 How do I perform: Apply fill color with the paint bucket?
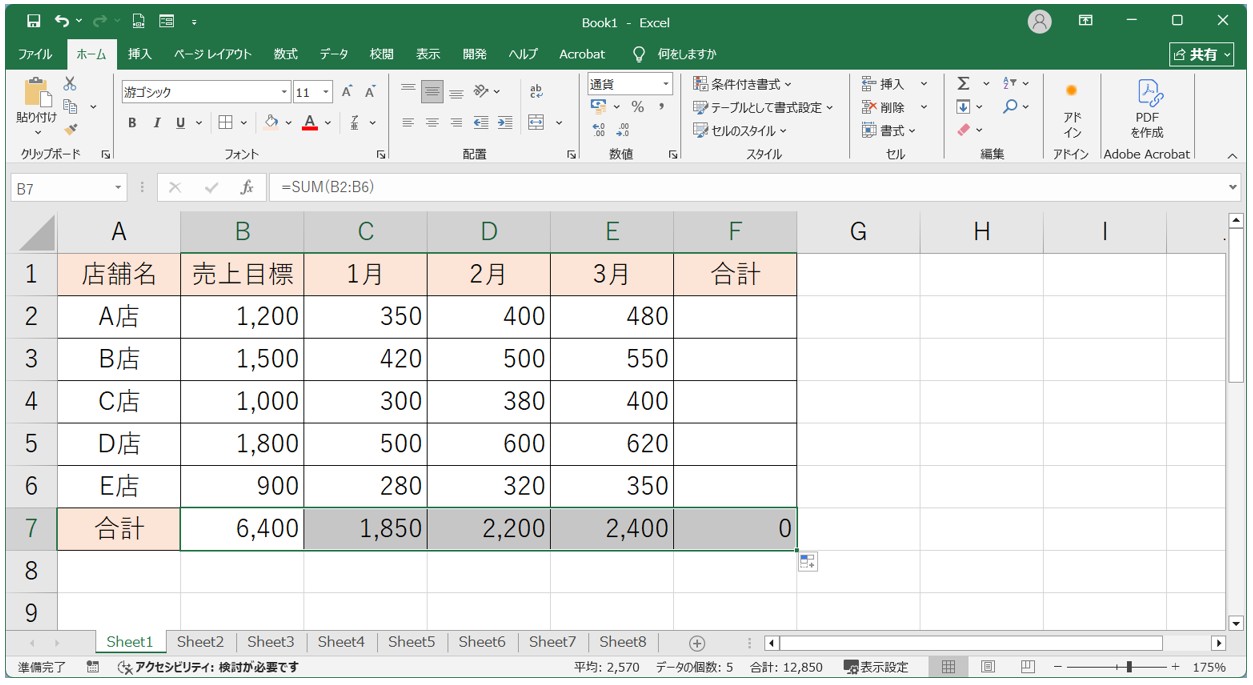coord(270,122)
